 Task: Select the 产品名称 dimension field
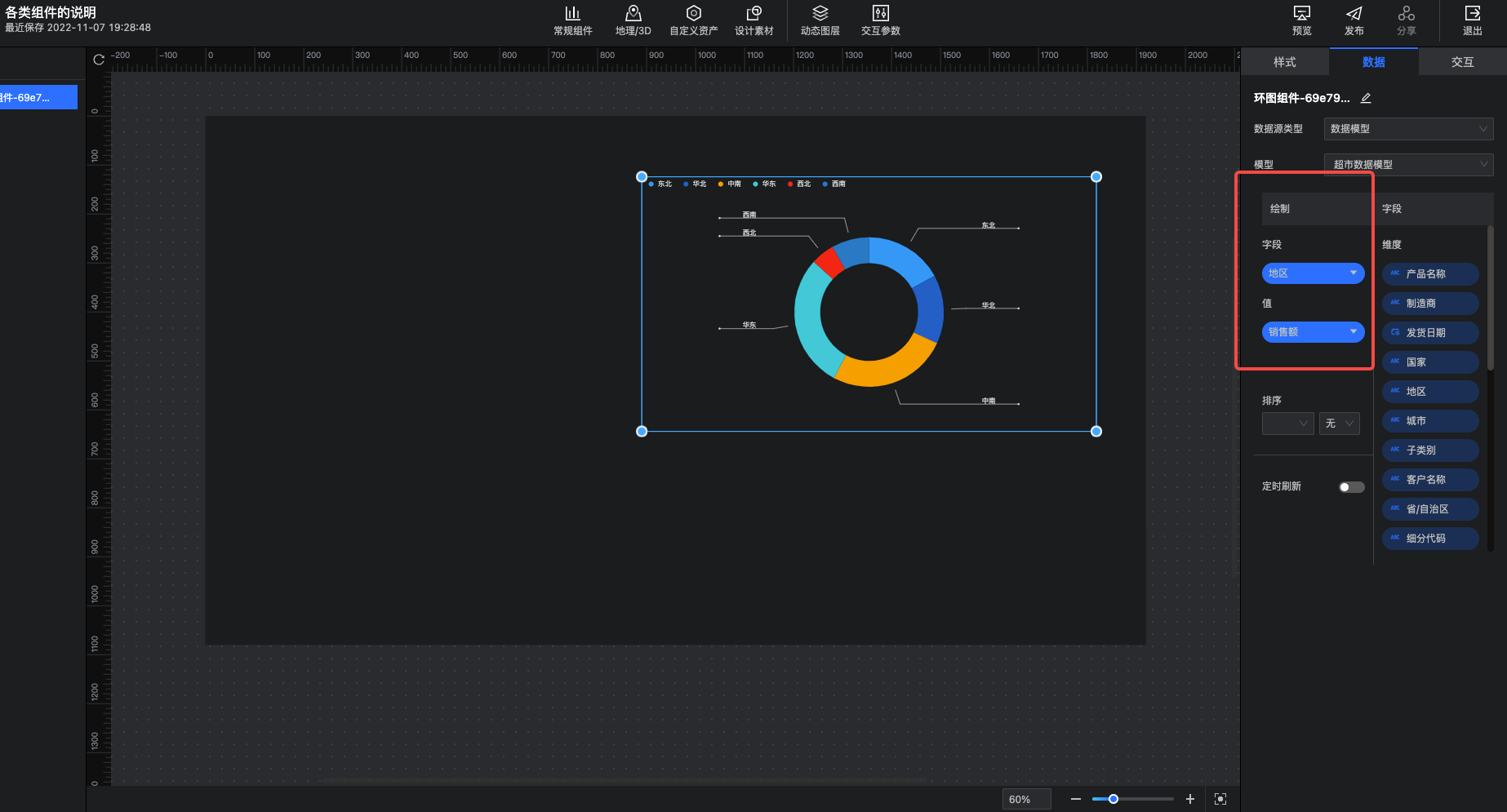coord(1430,274)
